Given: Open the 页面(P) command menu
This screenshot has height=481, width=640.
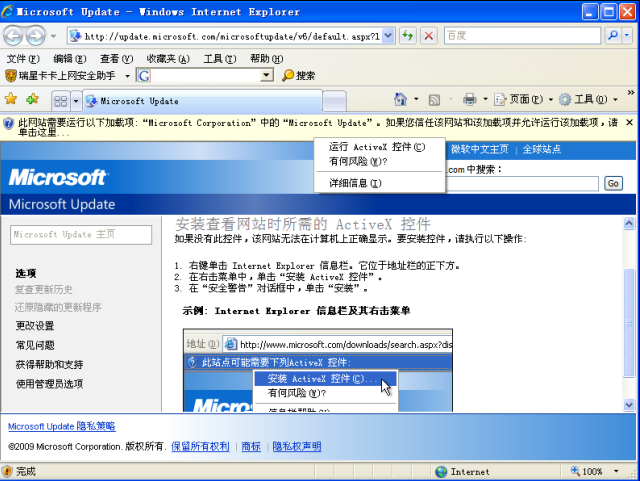Looking at the screenshot, I should tap(523, 99).
